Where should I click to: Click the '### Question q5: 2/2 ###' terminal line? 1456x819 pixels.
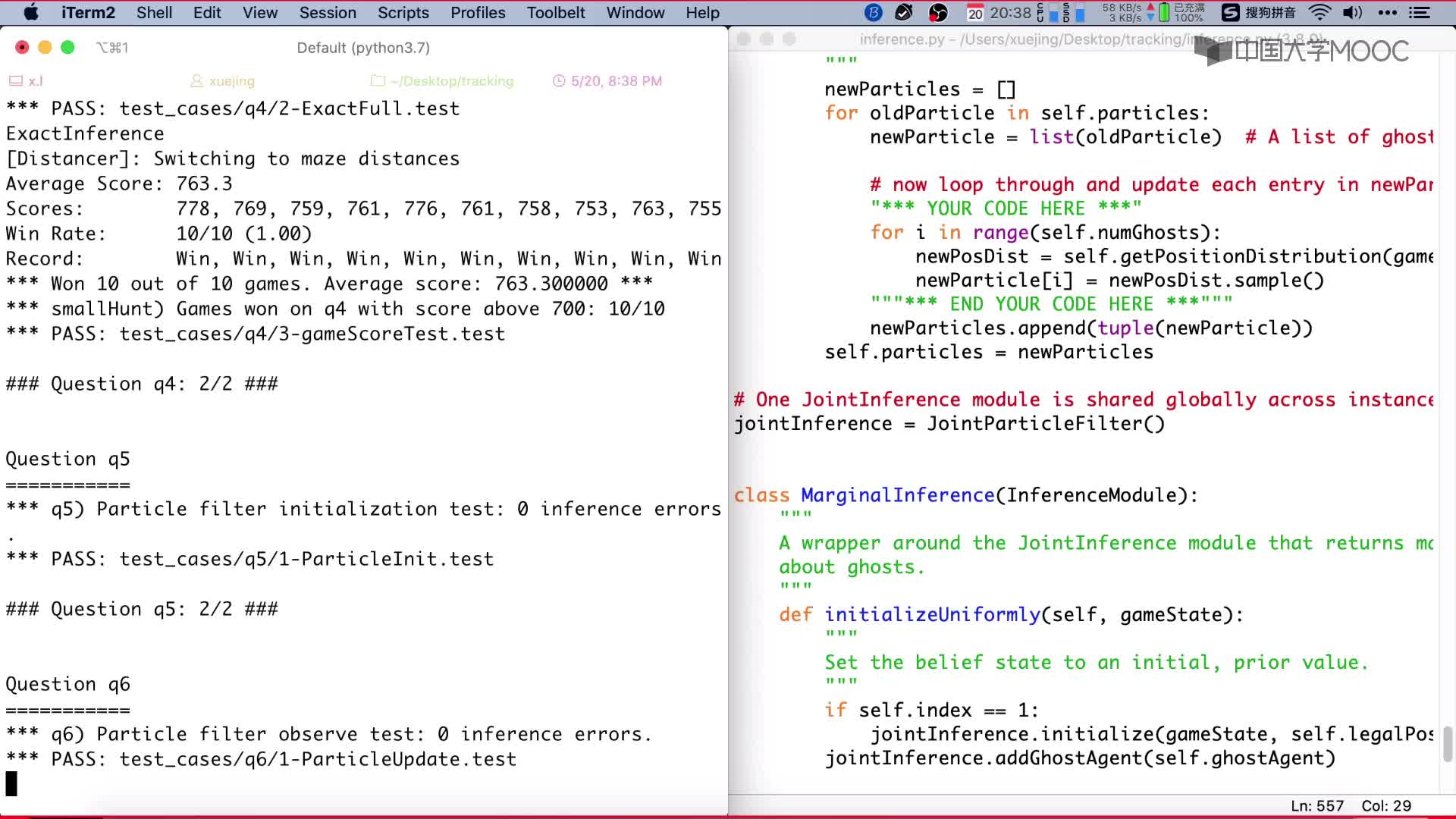coord(142,609)
